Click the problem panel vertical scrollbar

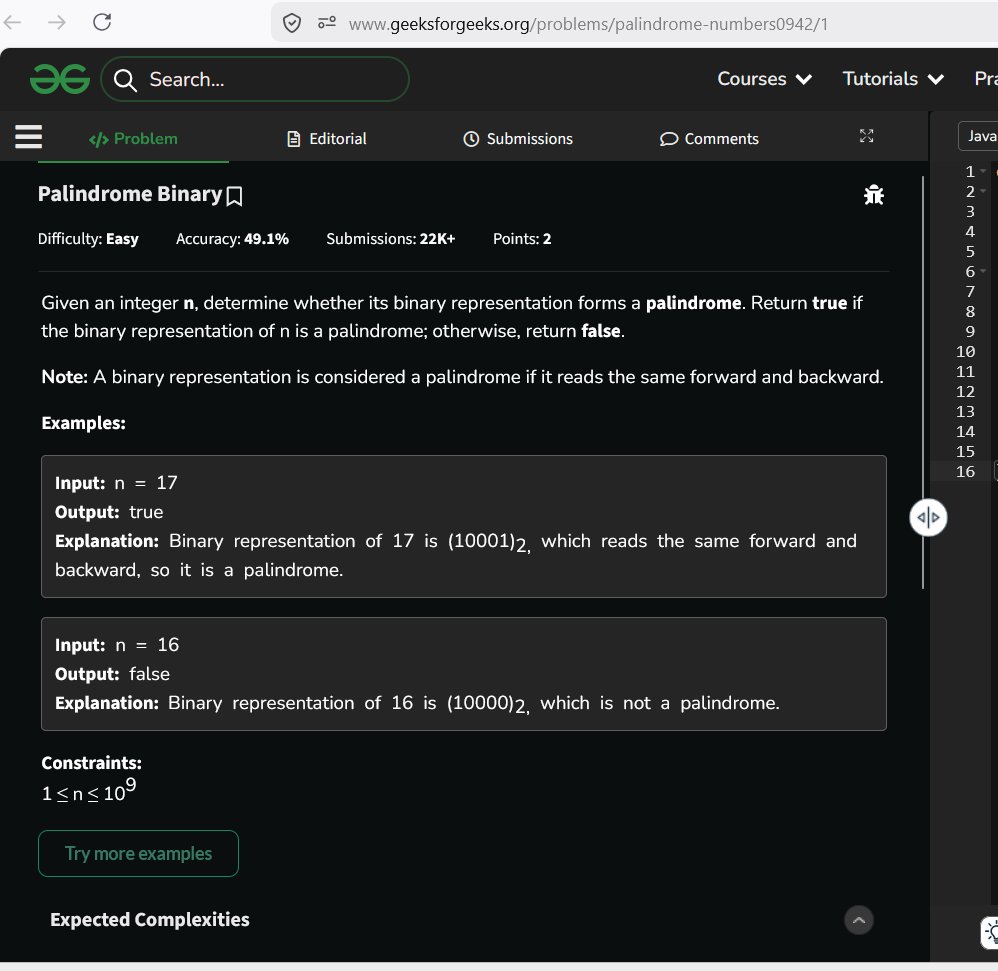(x=923, y=382)
